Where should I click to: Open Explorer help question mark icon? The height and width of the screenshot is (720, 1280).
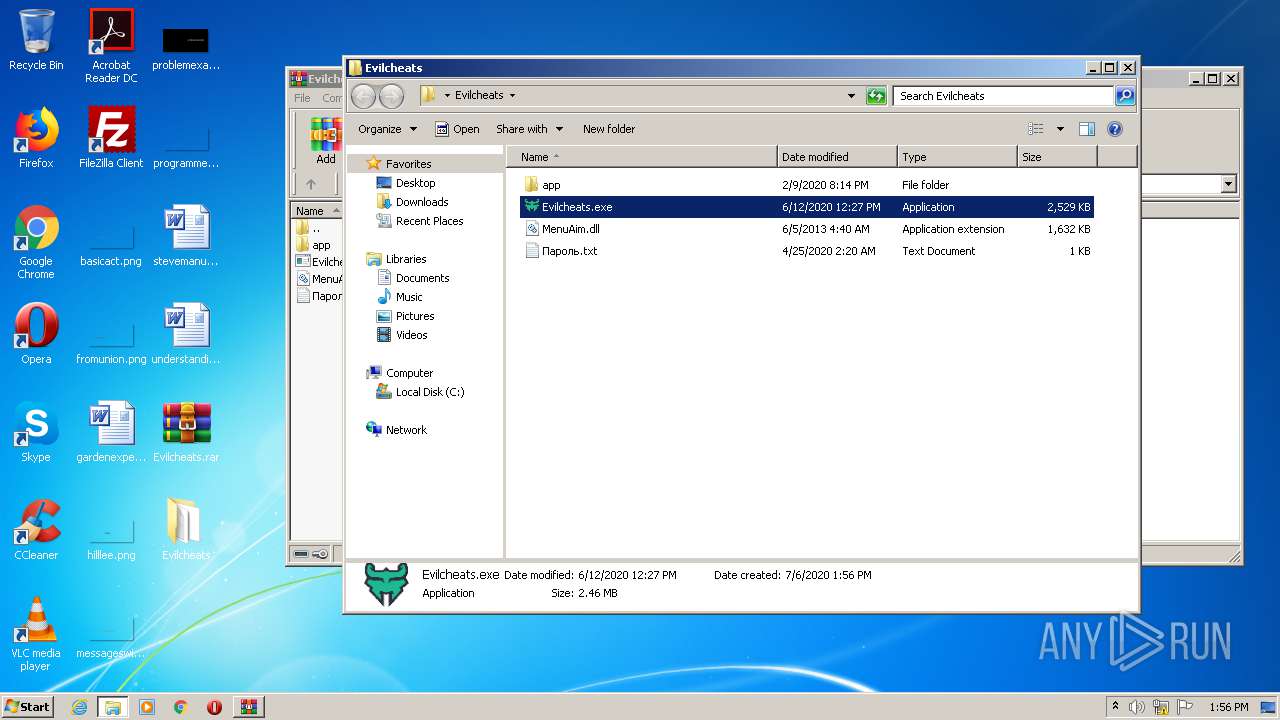[1115, 129]
